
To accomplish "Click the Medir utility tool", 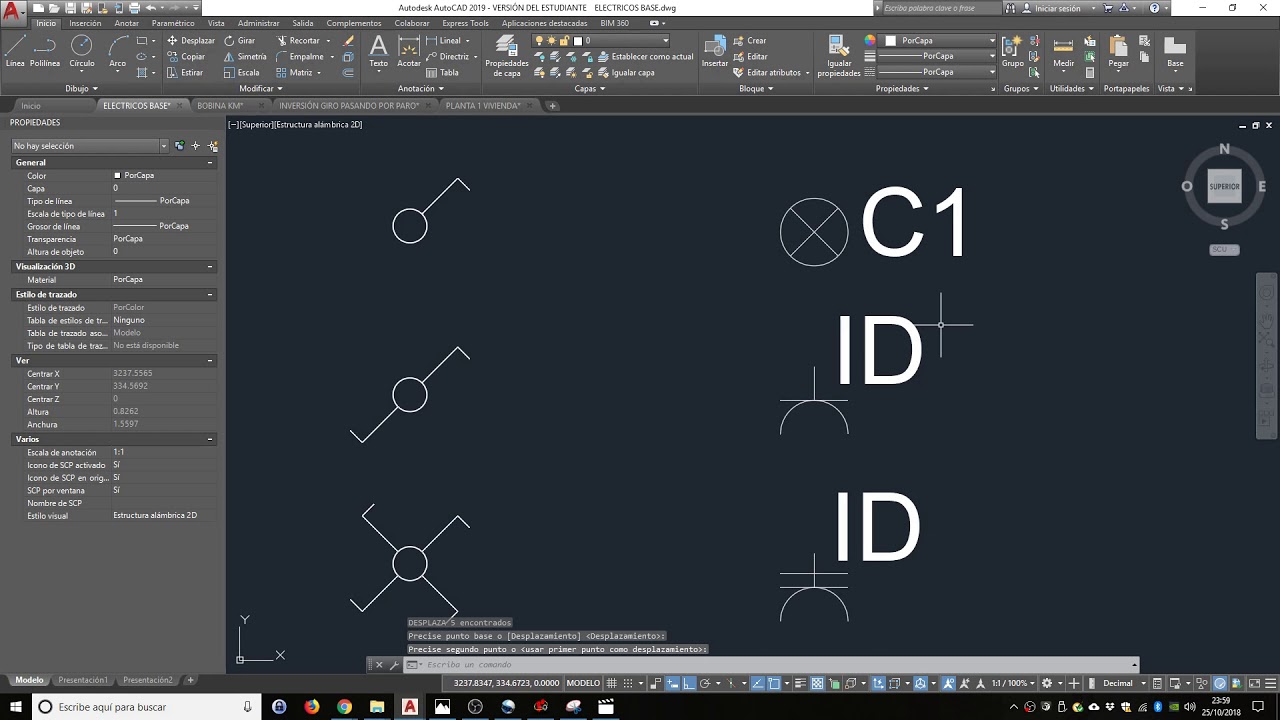I will pos(1064,51).
